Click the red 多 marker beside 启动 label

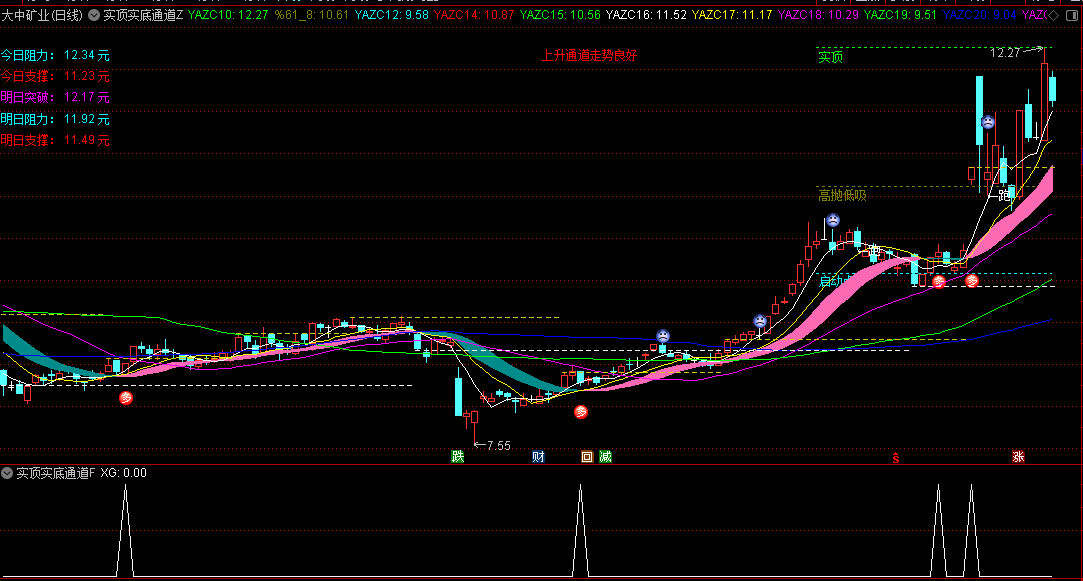[x=939, y=282]
